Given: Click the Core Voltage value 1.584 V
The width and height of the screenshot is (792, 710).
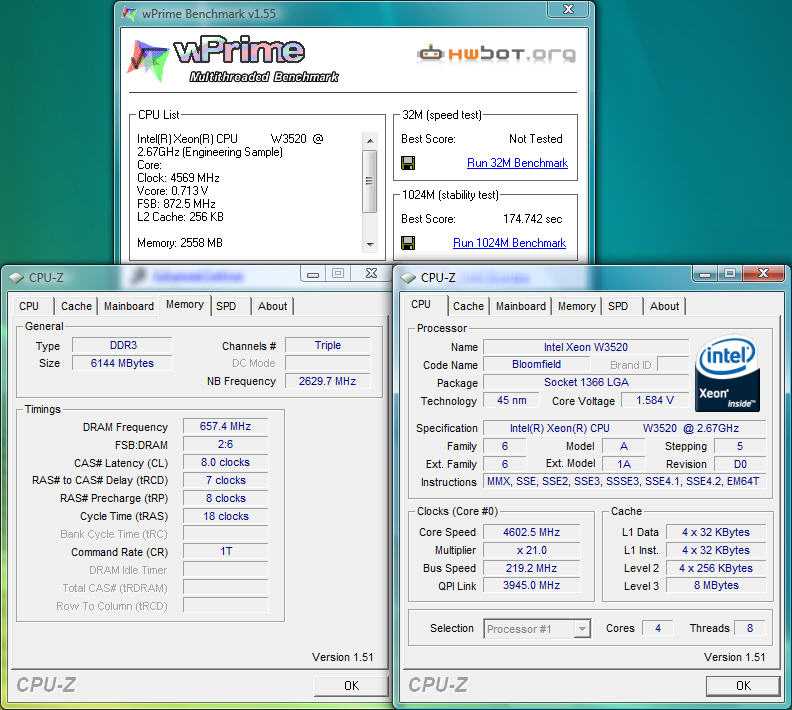Looking at the screenshot, I should point(655,400).
